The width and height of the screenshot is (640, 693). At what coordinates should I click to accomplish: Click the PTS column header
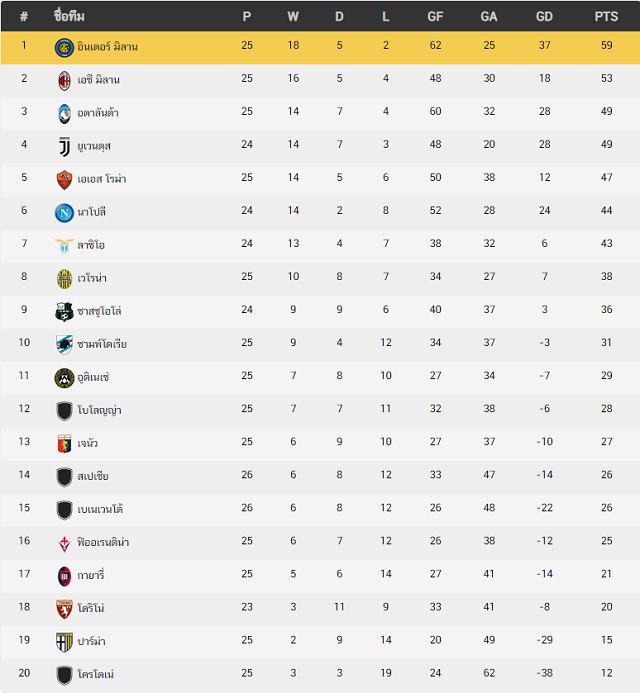pyautogui.click(x=606, y=17)
